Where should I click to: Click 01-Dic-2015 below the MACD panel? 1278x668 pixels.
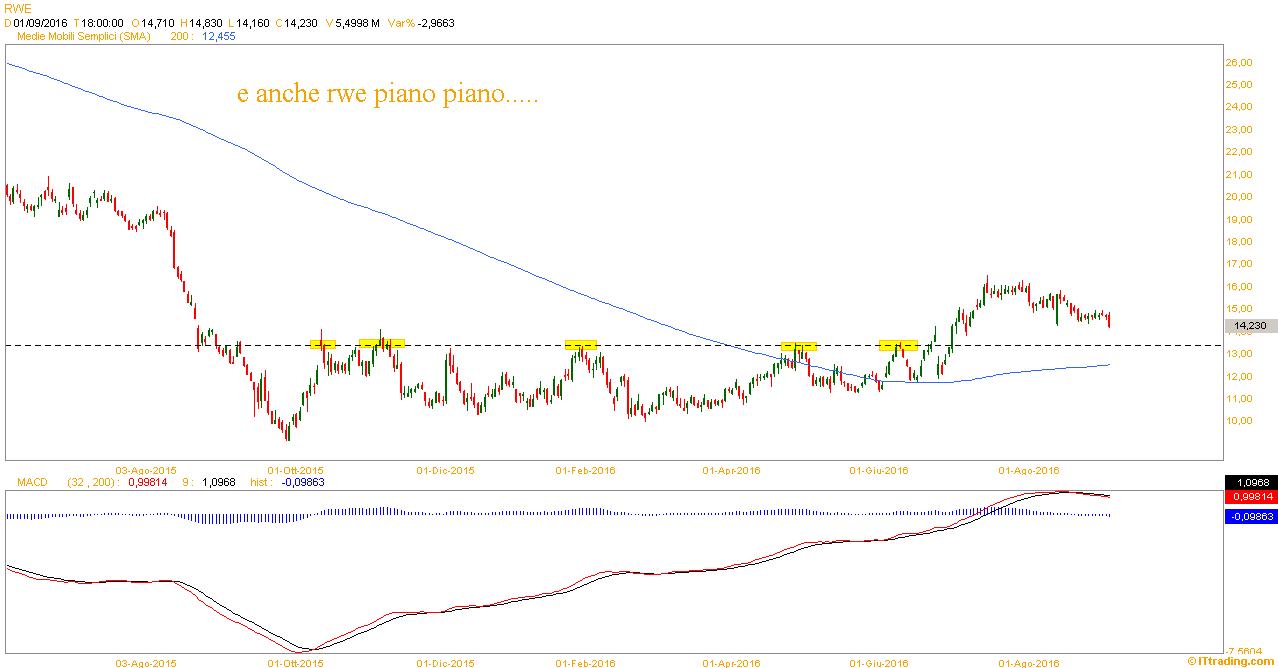pyautogui.click(x=445, y=662)
